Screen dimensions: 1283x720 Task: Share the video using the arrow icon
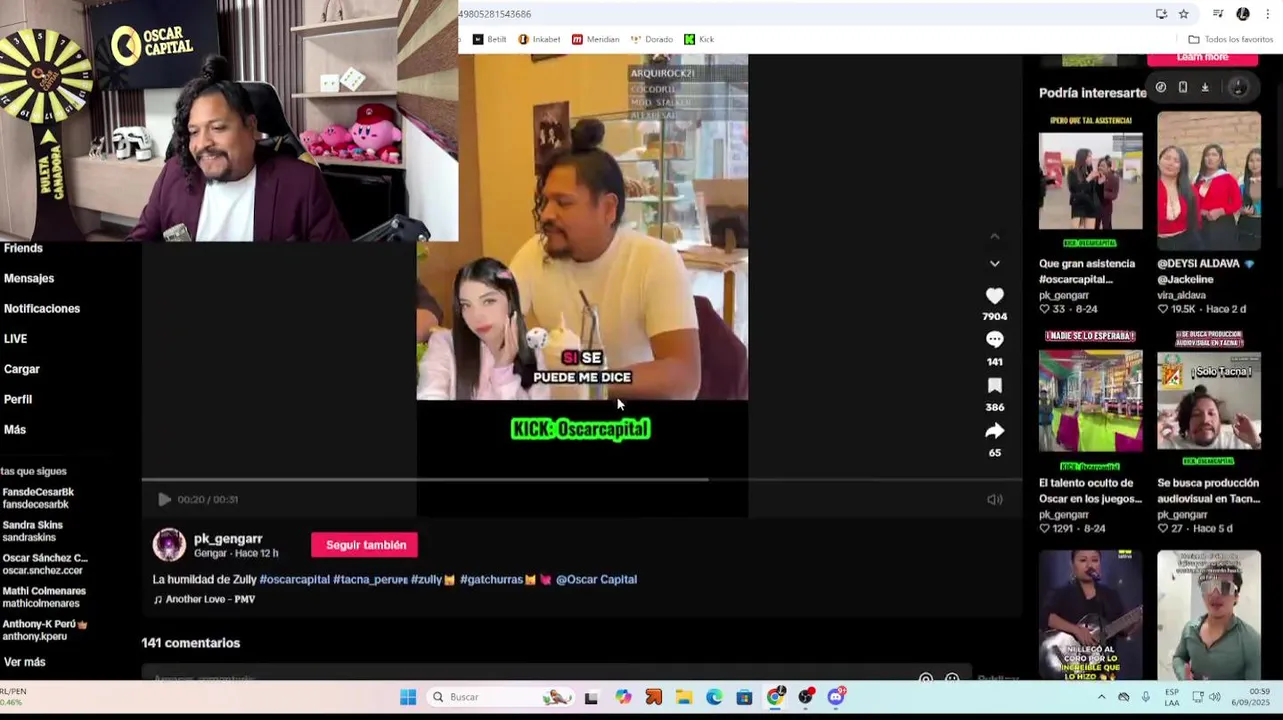click(x=994, y=431)
